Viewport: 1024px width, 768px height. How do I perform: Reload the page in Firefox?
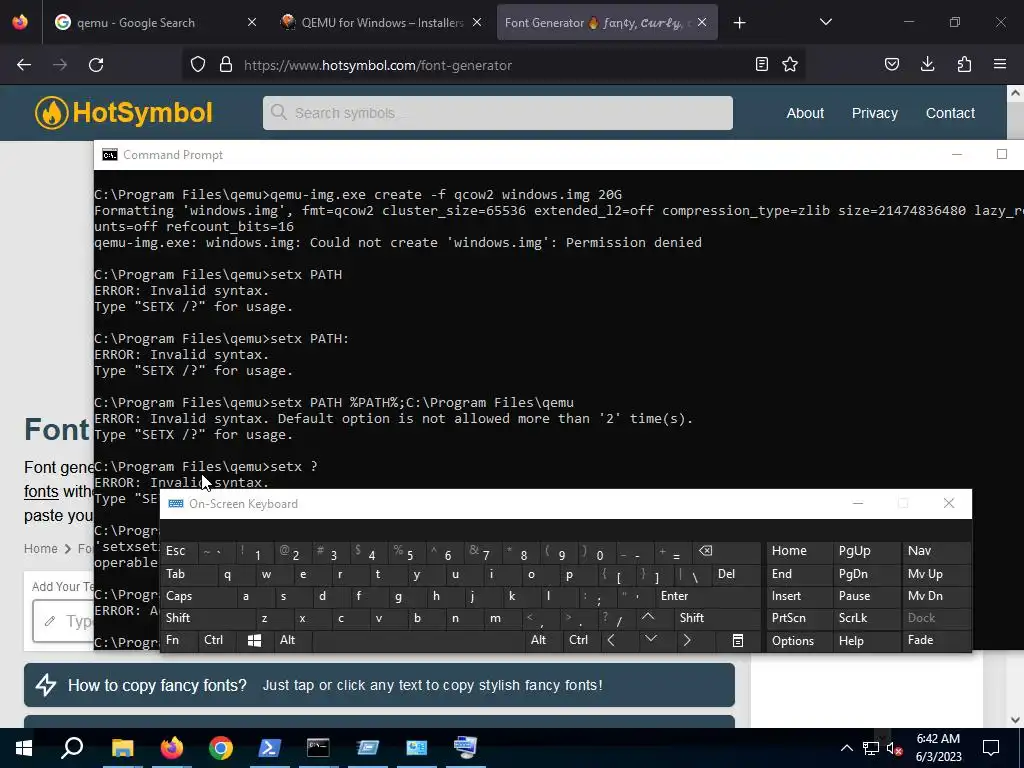pos(96,65)
